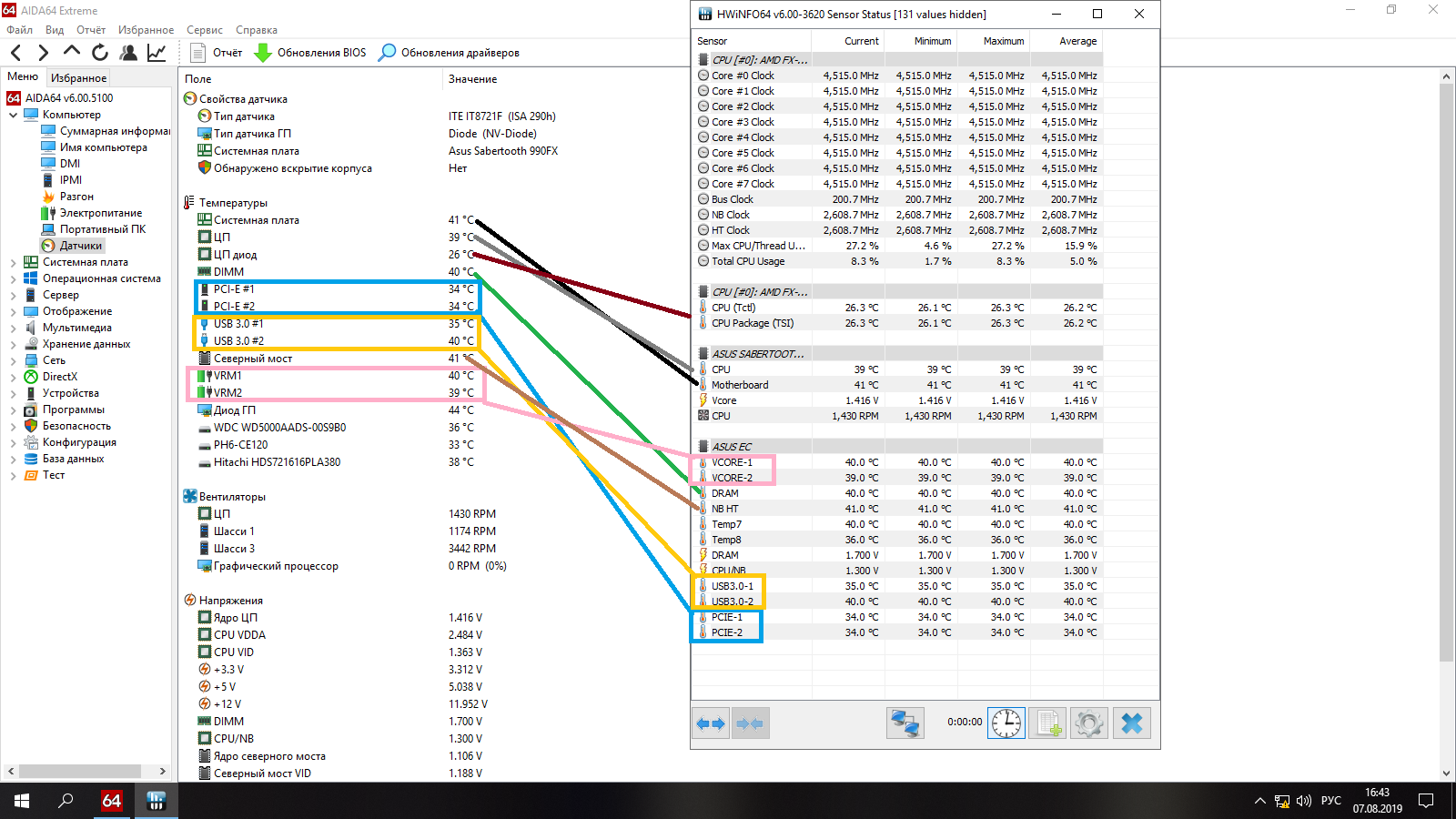
Task: Open the Вид menu
Action: pos(55,30)
